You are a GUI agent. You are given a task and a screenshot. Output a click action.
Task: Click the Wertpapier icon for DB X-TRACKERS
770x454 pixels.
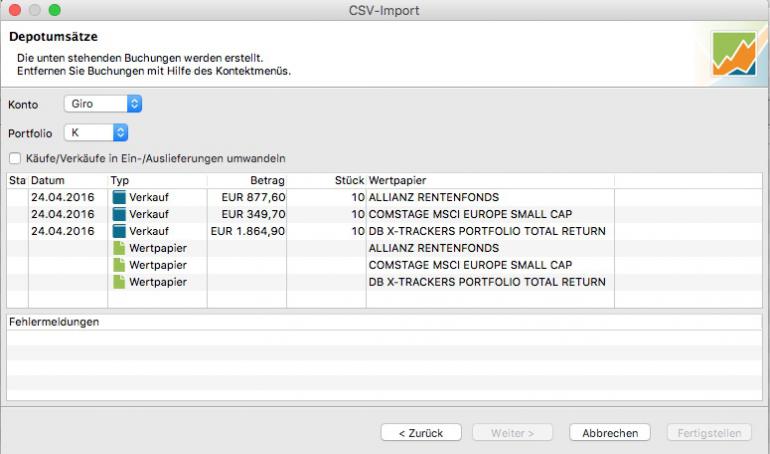coord(119,282)
